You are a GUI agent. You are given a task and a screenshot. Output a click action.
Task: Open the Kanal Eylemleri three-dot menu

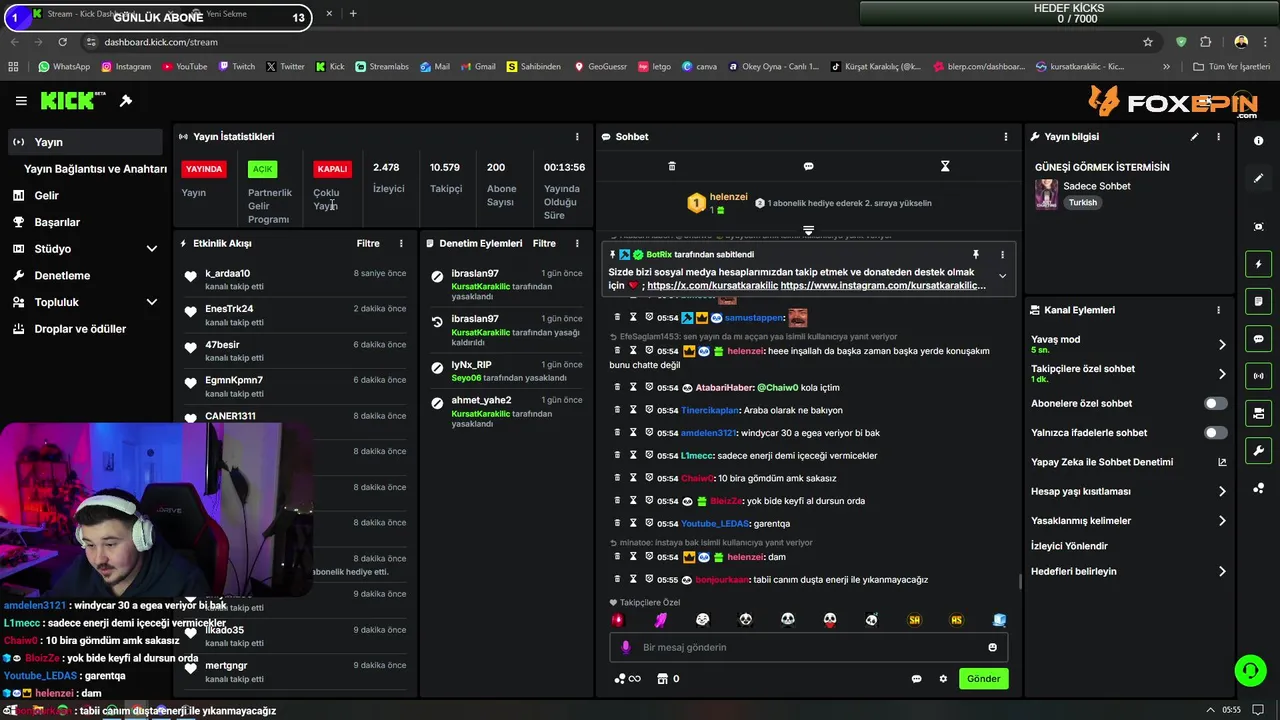click(x=1218, y=310)
